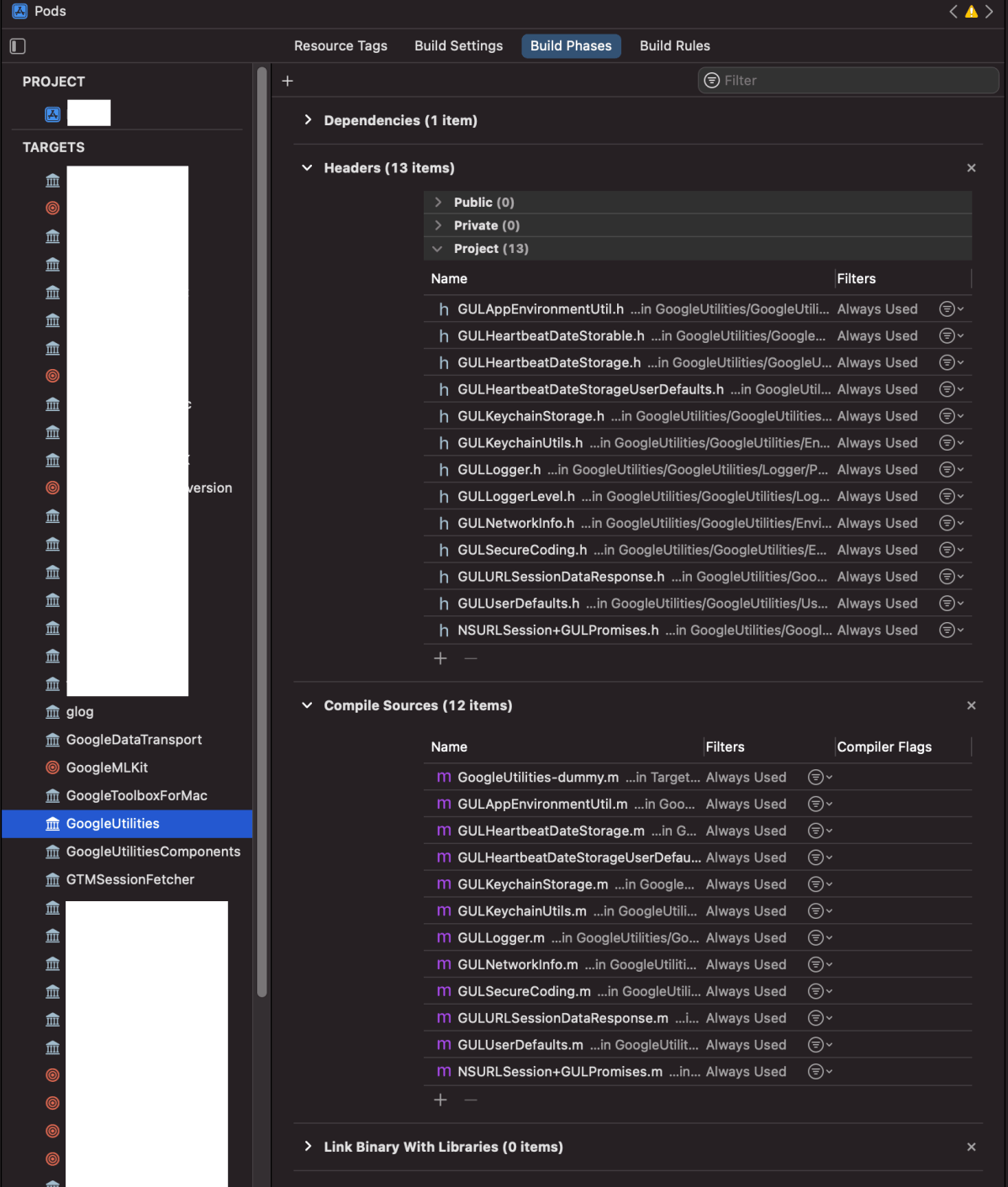
Task: Delete the Compile Sources build phase
Action: 971,705
